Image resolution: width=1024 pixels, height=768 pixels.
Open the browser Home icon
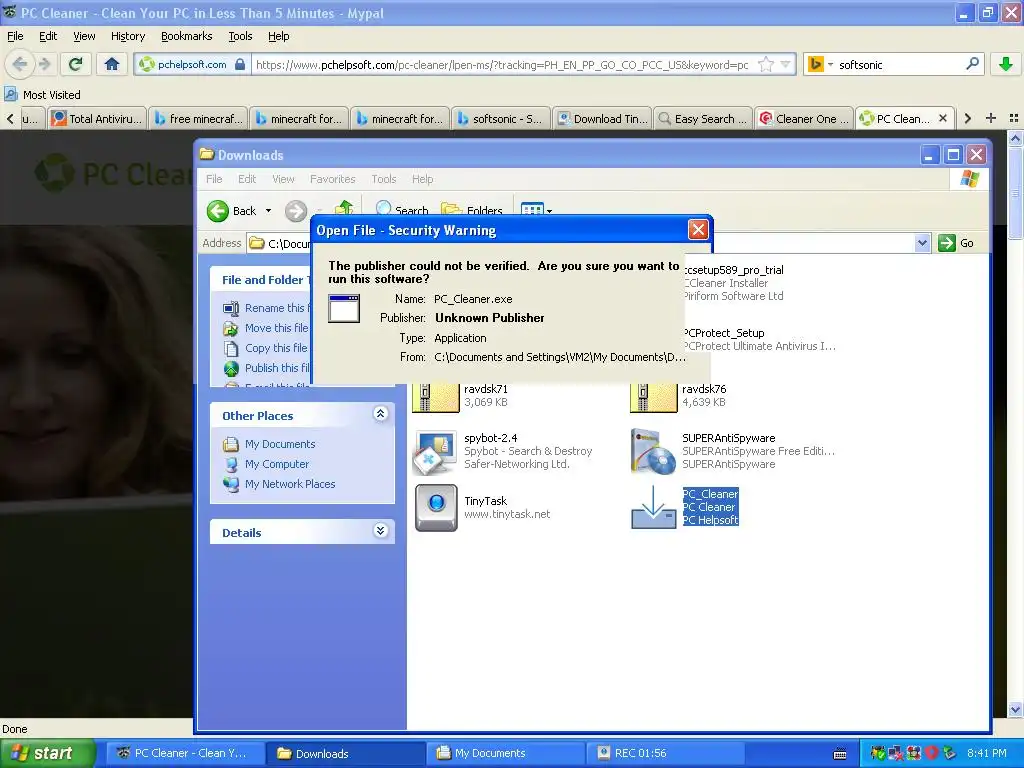pos(112,64)
